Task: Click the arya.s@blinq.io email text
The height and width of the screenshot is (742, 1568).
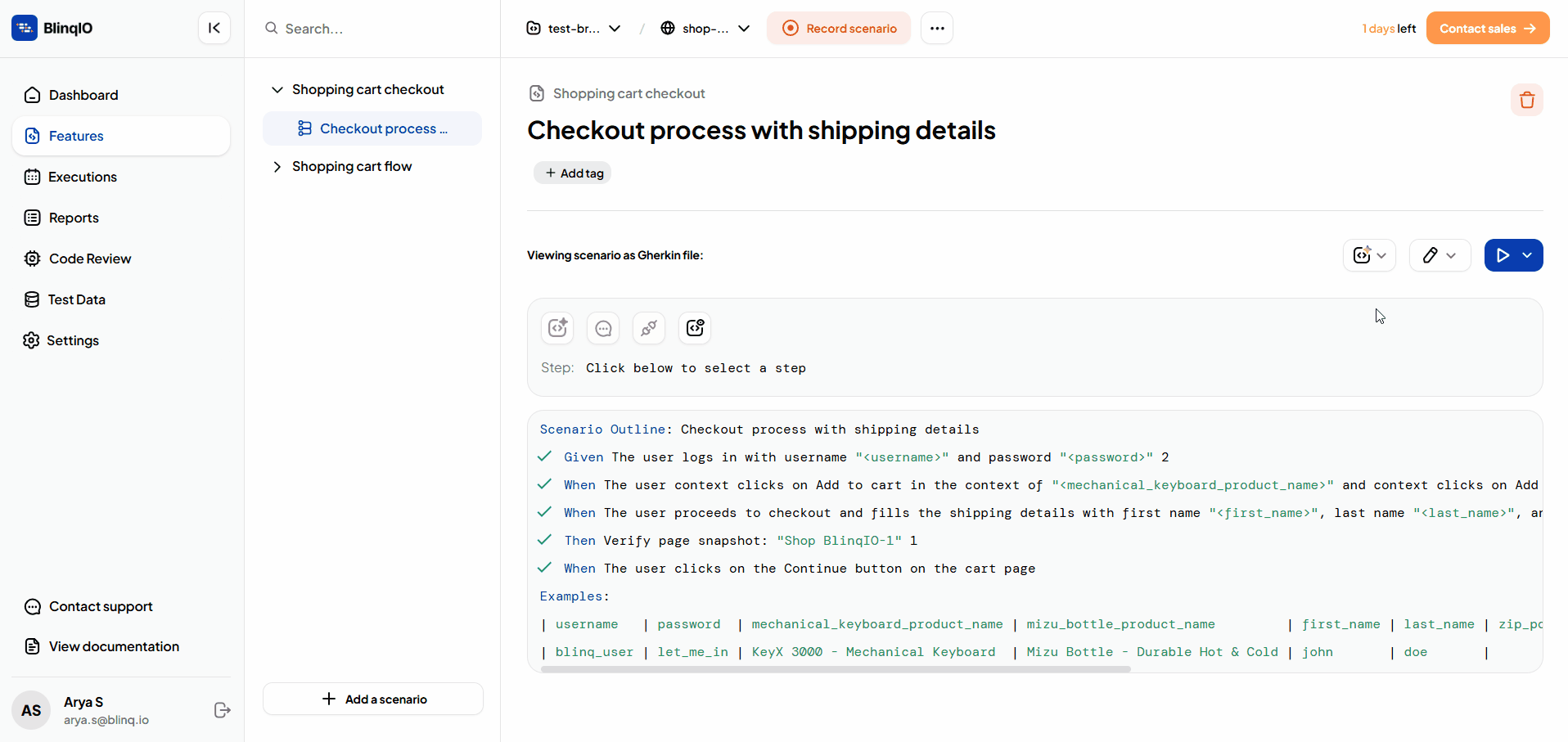Action: tap(106, 720)
